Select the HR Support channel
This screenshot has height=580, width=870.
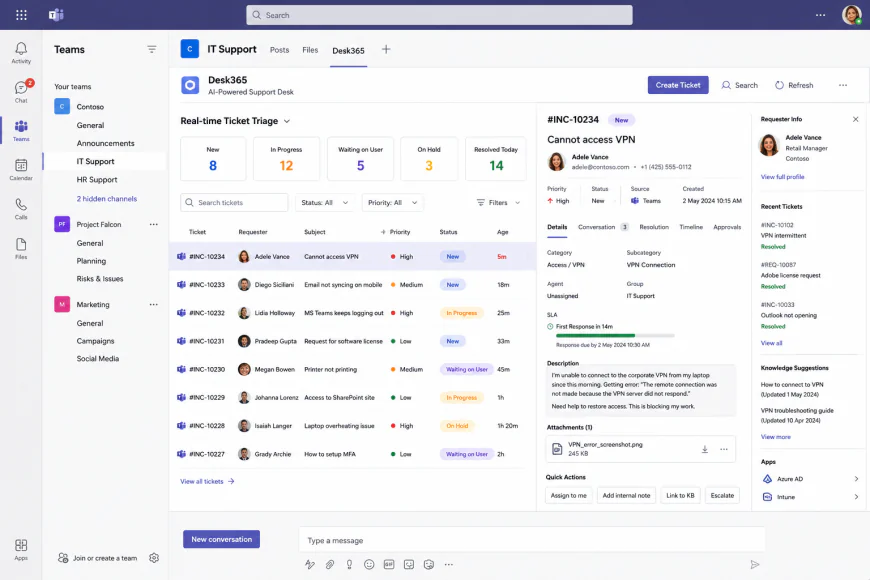[x=97, y=180]
